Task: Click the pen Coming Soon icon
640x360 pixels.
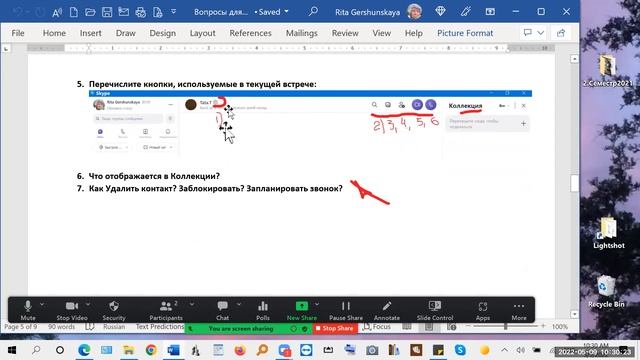Action: (x=466, y=12)
